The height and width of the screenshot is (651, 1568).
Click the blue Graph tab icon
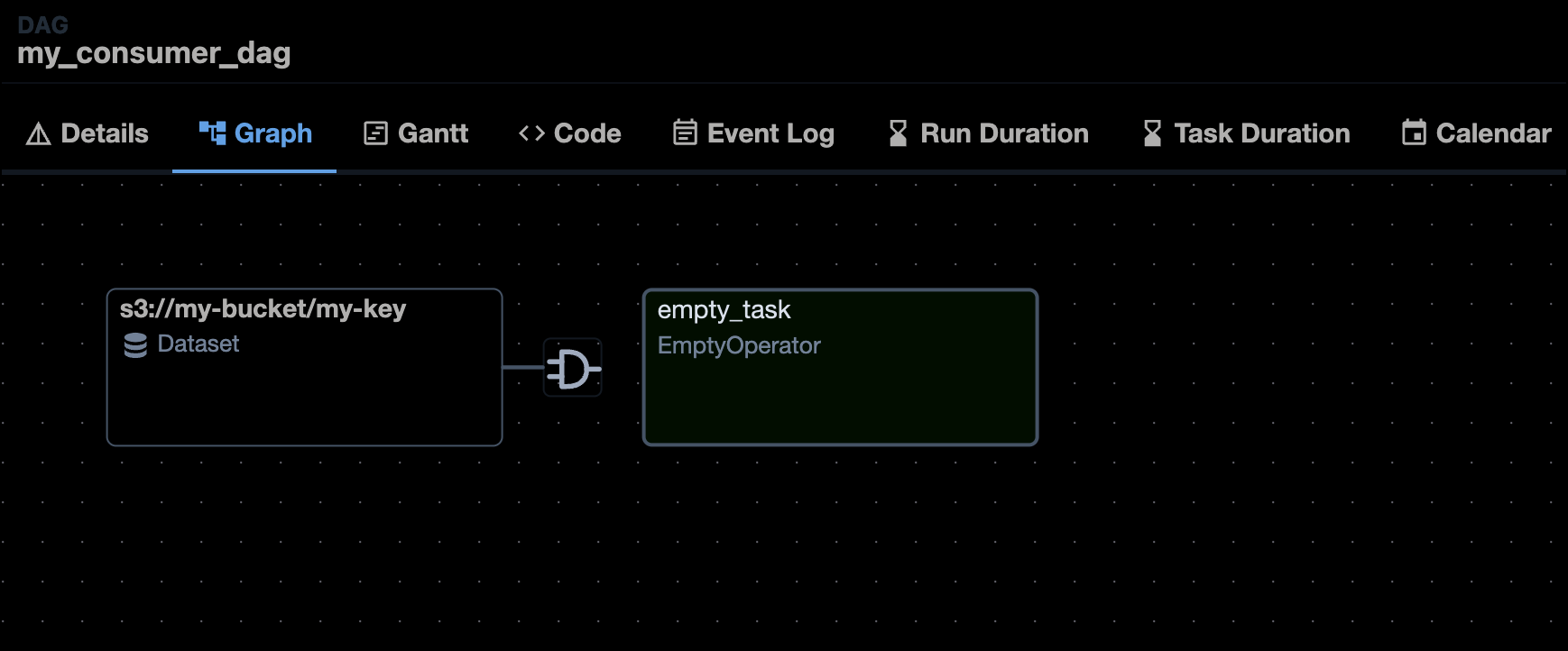point(212,133)
